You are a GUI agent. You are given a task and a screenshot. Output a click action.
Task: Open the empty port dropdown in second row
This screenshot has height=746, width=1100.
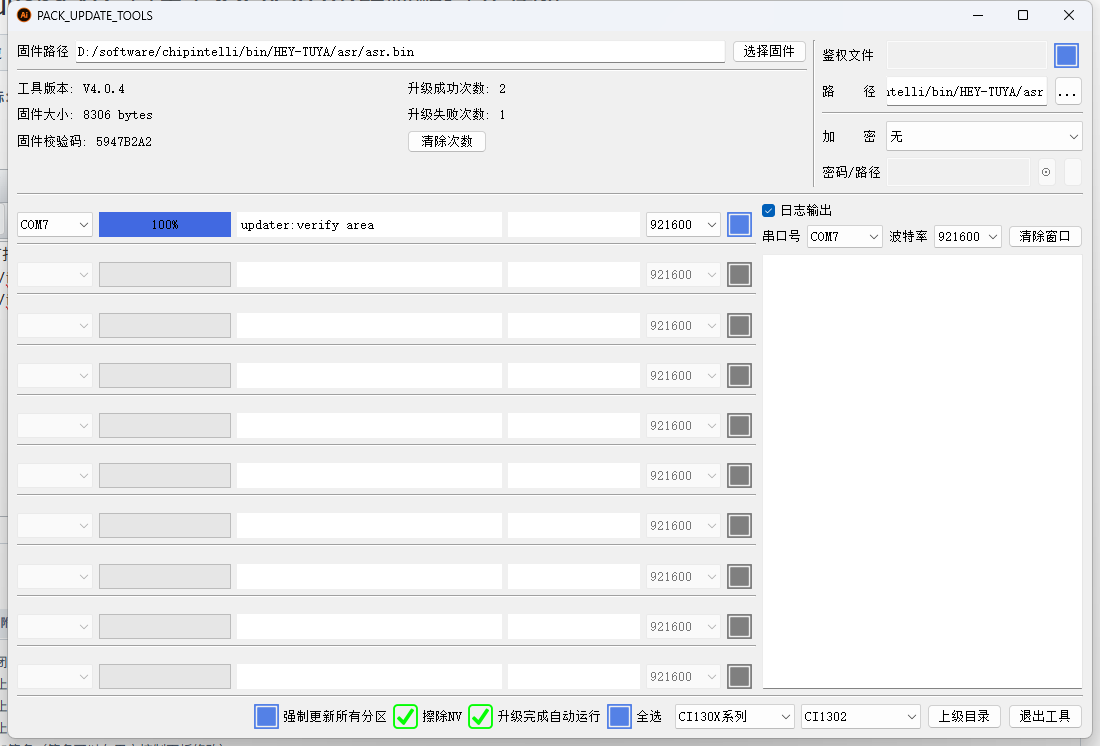(55, 274)
